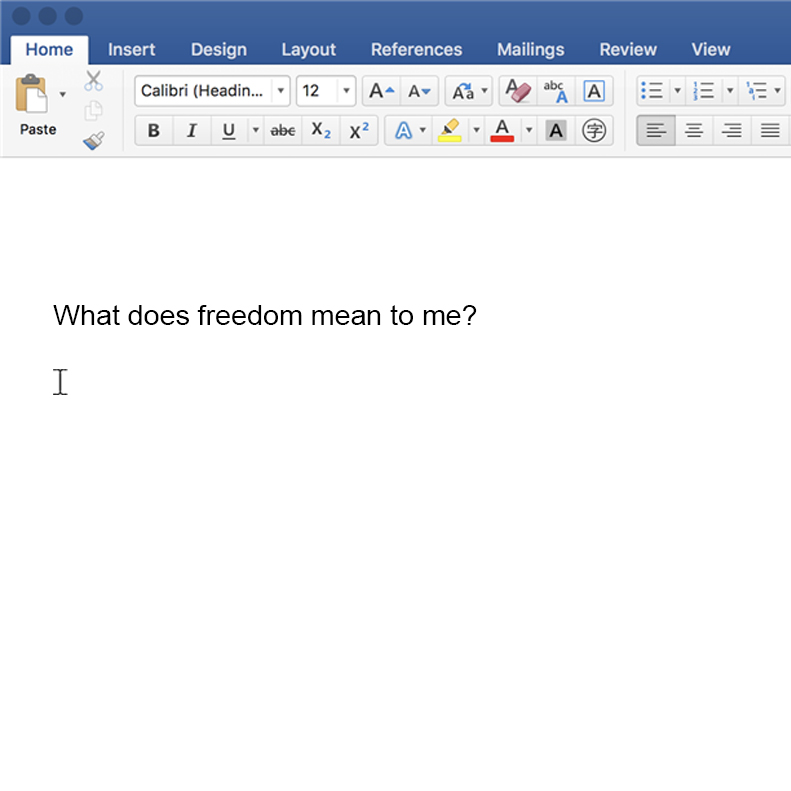Select Justify paragraph alignment
Screen dimensions: 791x791
tap(770, 131)
